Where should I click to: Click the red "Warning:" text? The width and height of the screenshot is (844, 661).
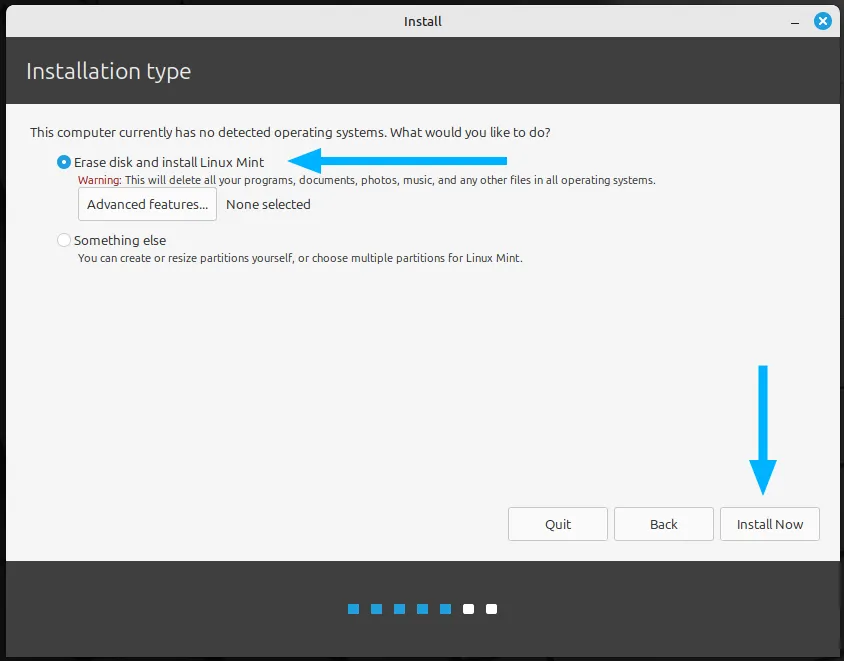(x=99, y=181)
